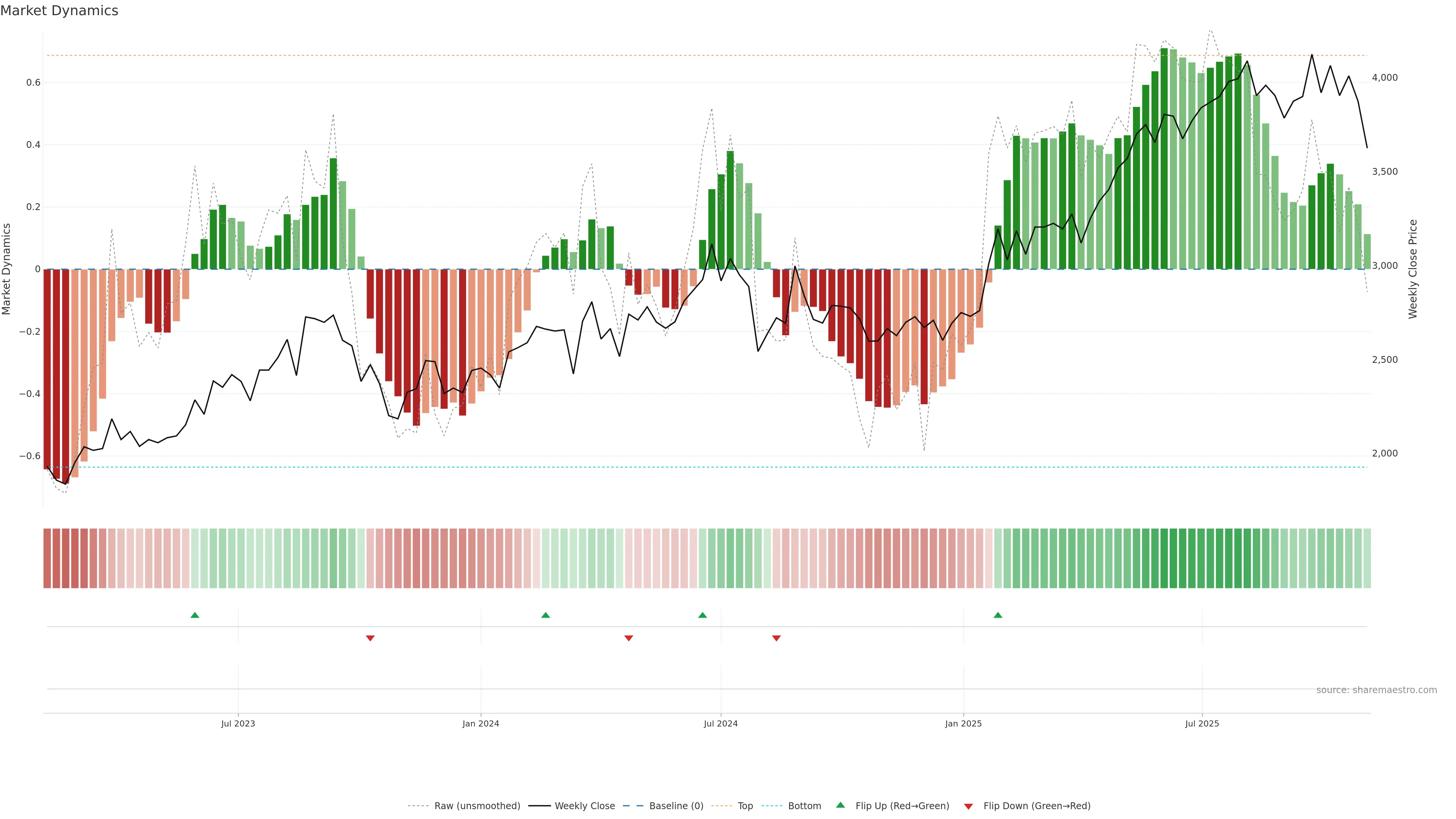Click the first green flip-up triangle marker
Screen dimensions: 1456x819
tap(195, 615)
